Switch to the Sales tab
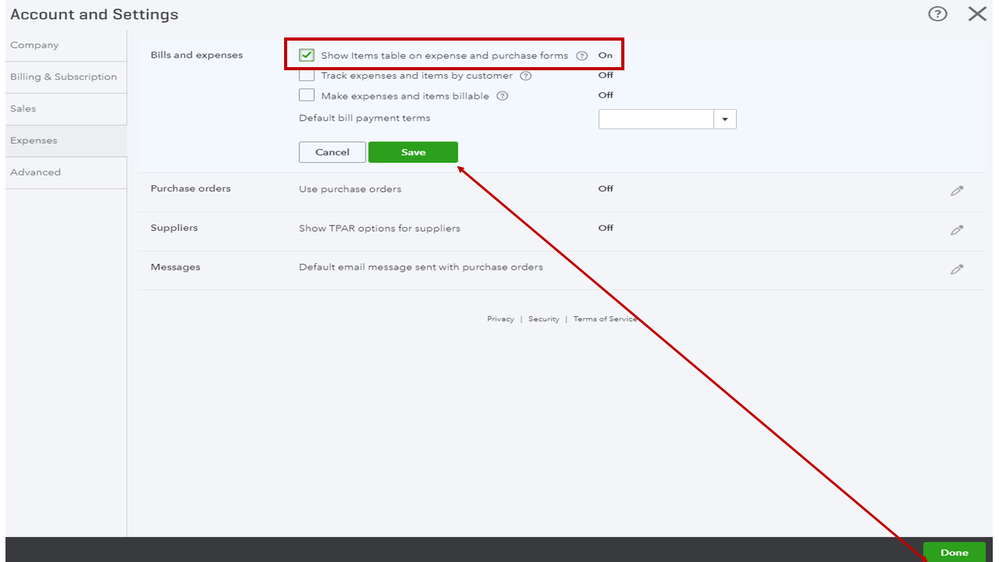 [x=66, y=109]
